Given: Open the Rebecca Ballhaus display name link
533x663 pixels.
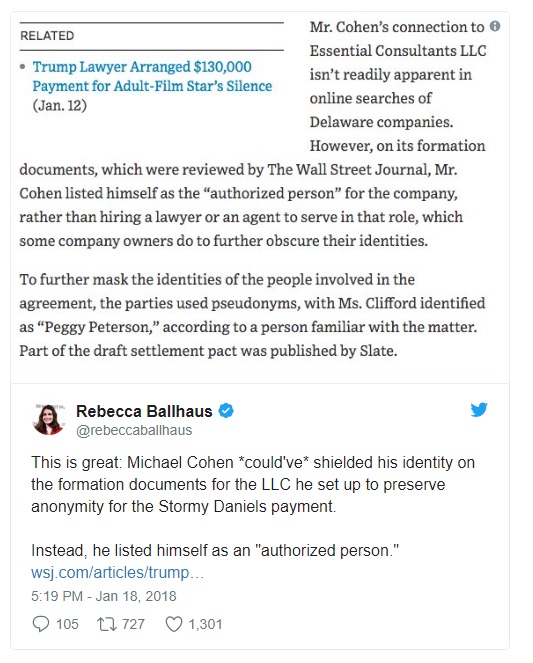Looking at the screenshot, I should pos(144,411).
